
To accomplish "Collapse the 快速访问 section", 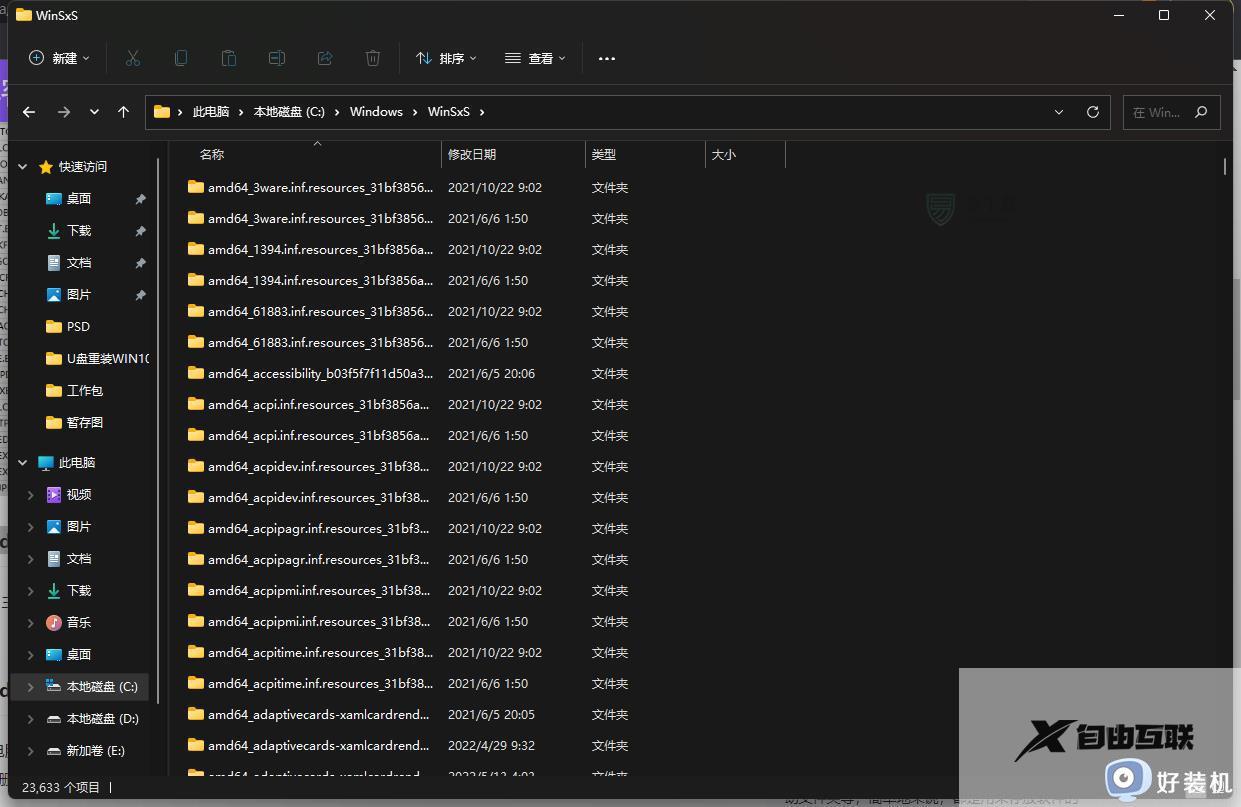I will [23, 167].
